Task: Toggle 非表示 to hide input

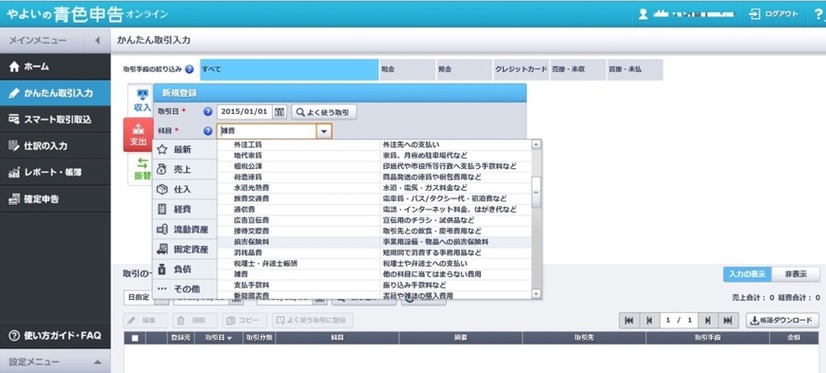Action: 795,274
